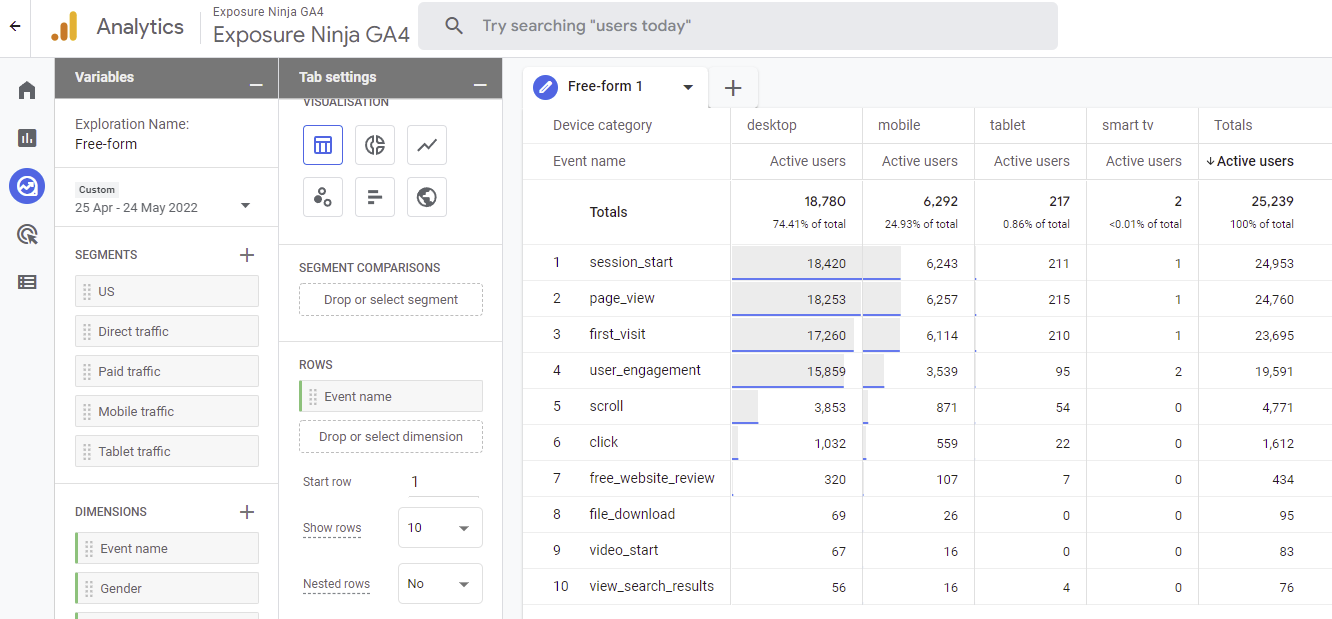Minimize the Tab settings panel
Viewport: 1332px width, 619px height.
[x=480, y=84]
